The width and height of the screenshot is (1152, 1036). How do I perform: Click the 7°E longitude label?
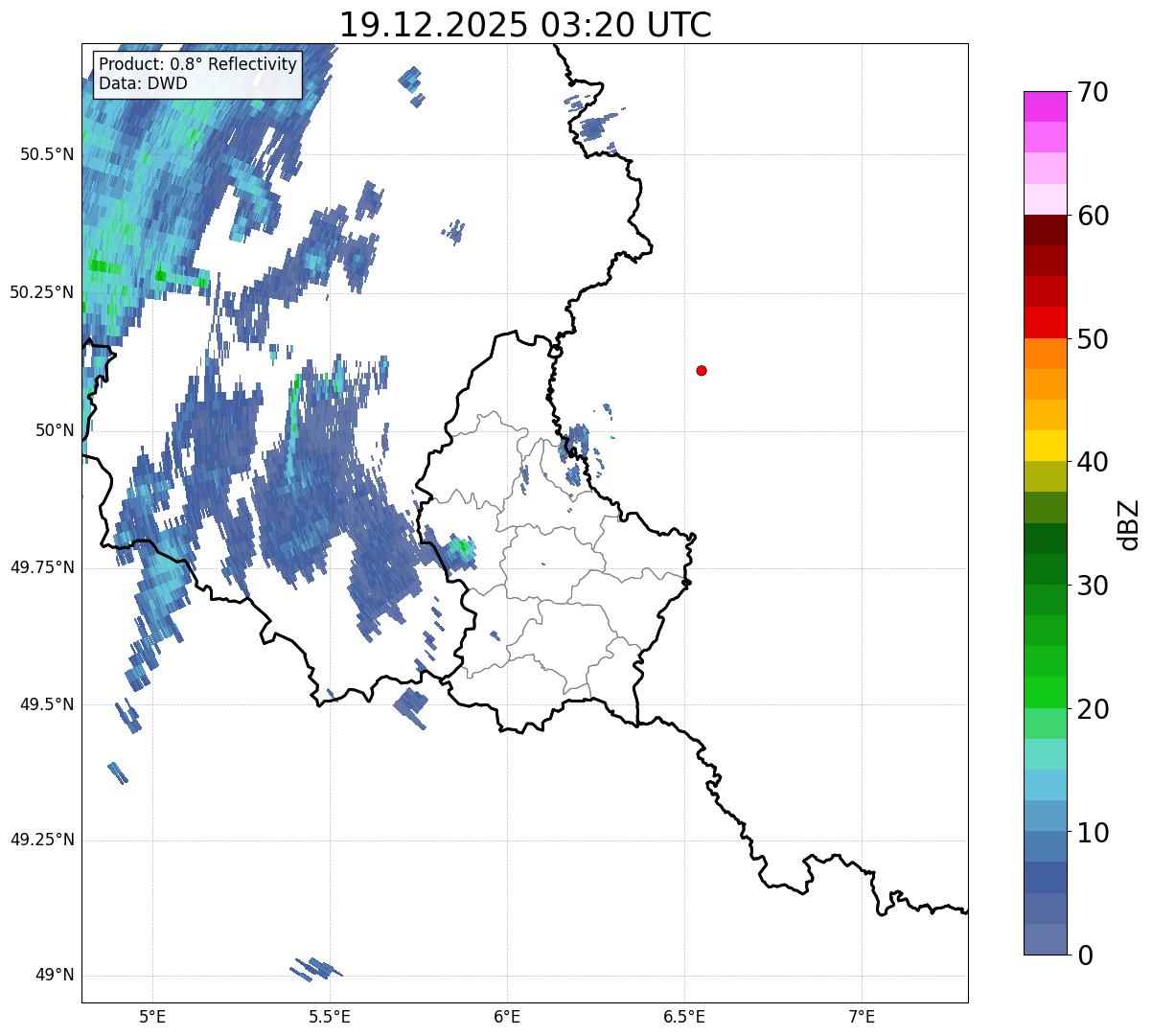pos(862,1017)
